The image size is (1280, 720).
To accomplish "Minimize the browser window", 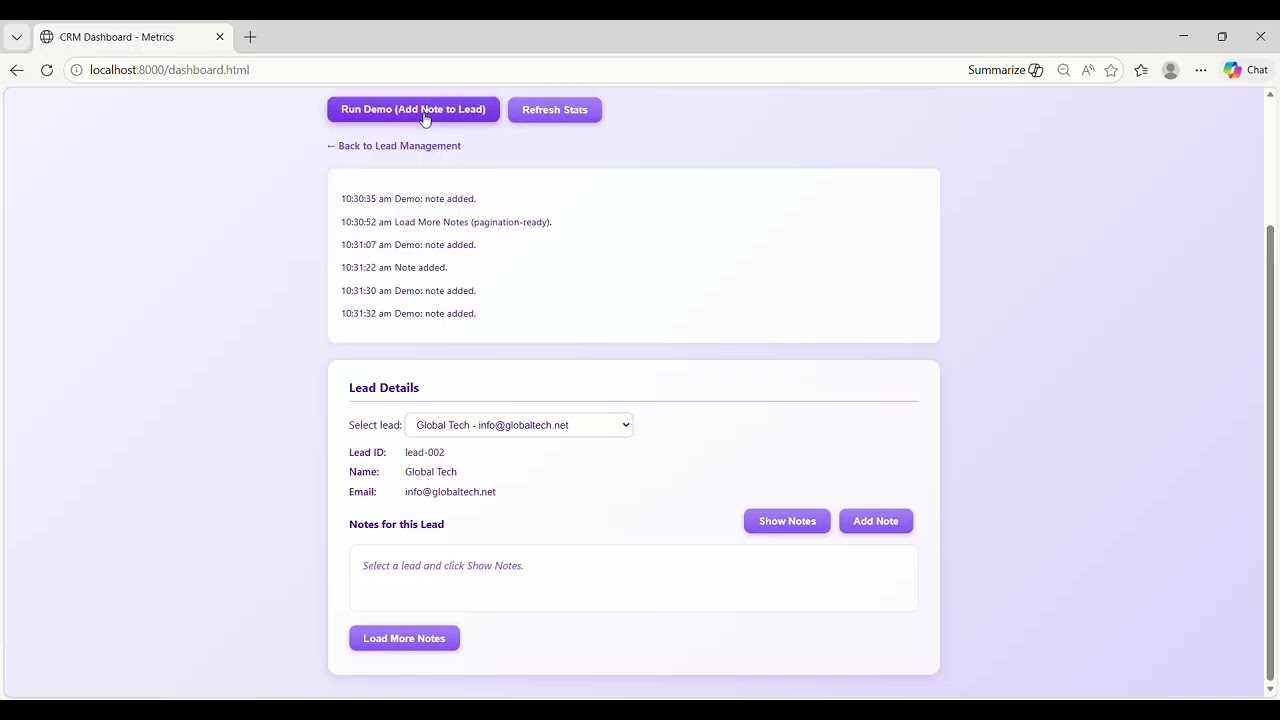I will coord(1184,37).
